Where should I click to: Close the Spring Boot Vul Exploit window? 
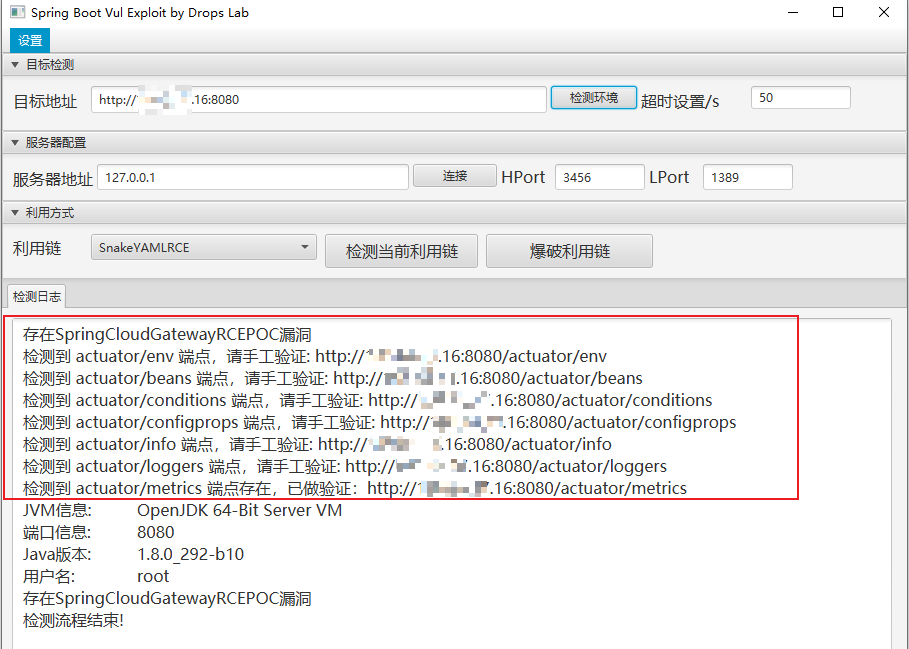(883, 12)
